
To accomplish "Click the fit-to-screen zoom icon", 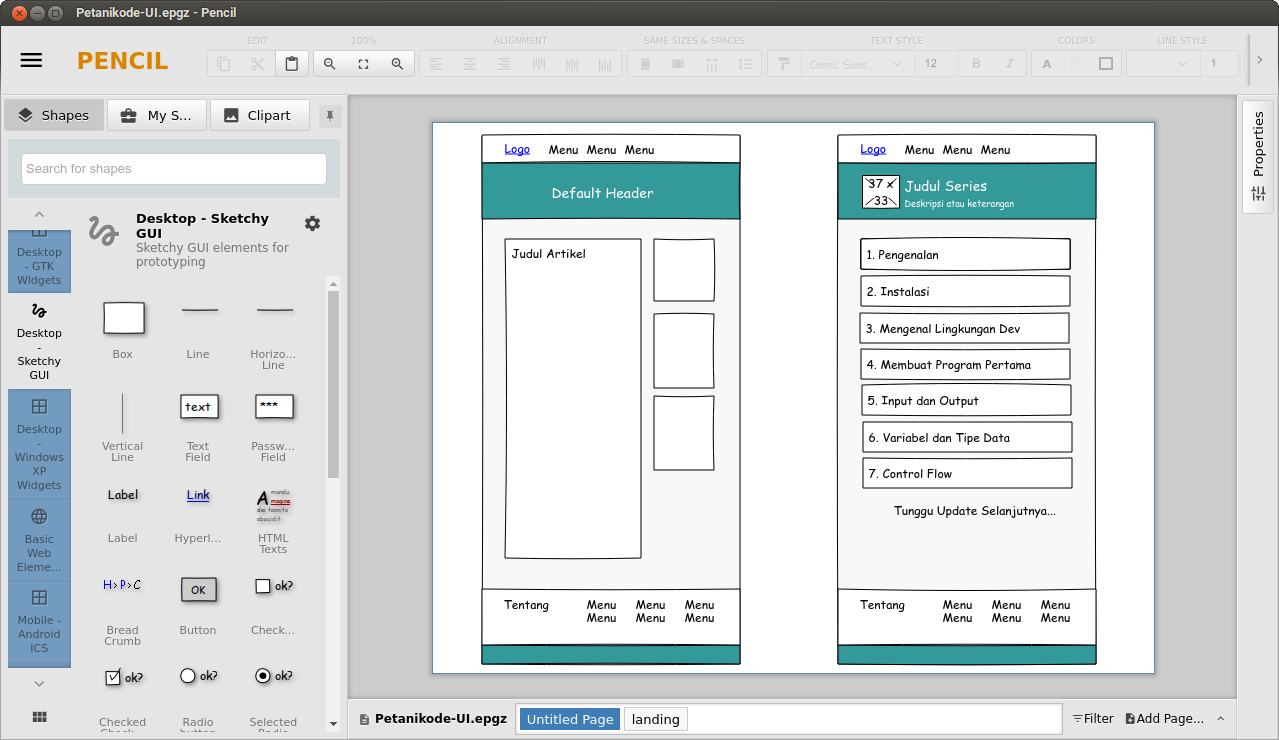I will point(363,64).
